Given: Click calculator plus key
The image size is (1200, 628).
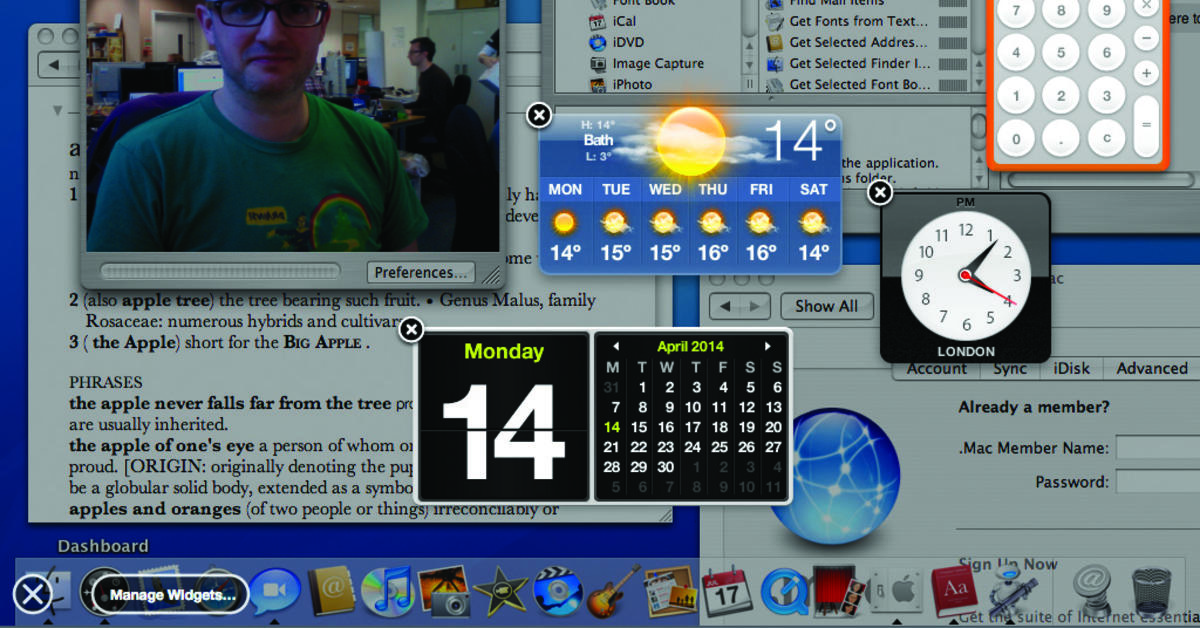Looking at the screenshot, I should [1146, 72].
